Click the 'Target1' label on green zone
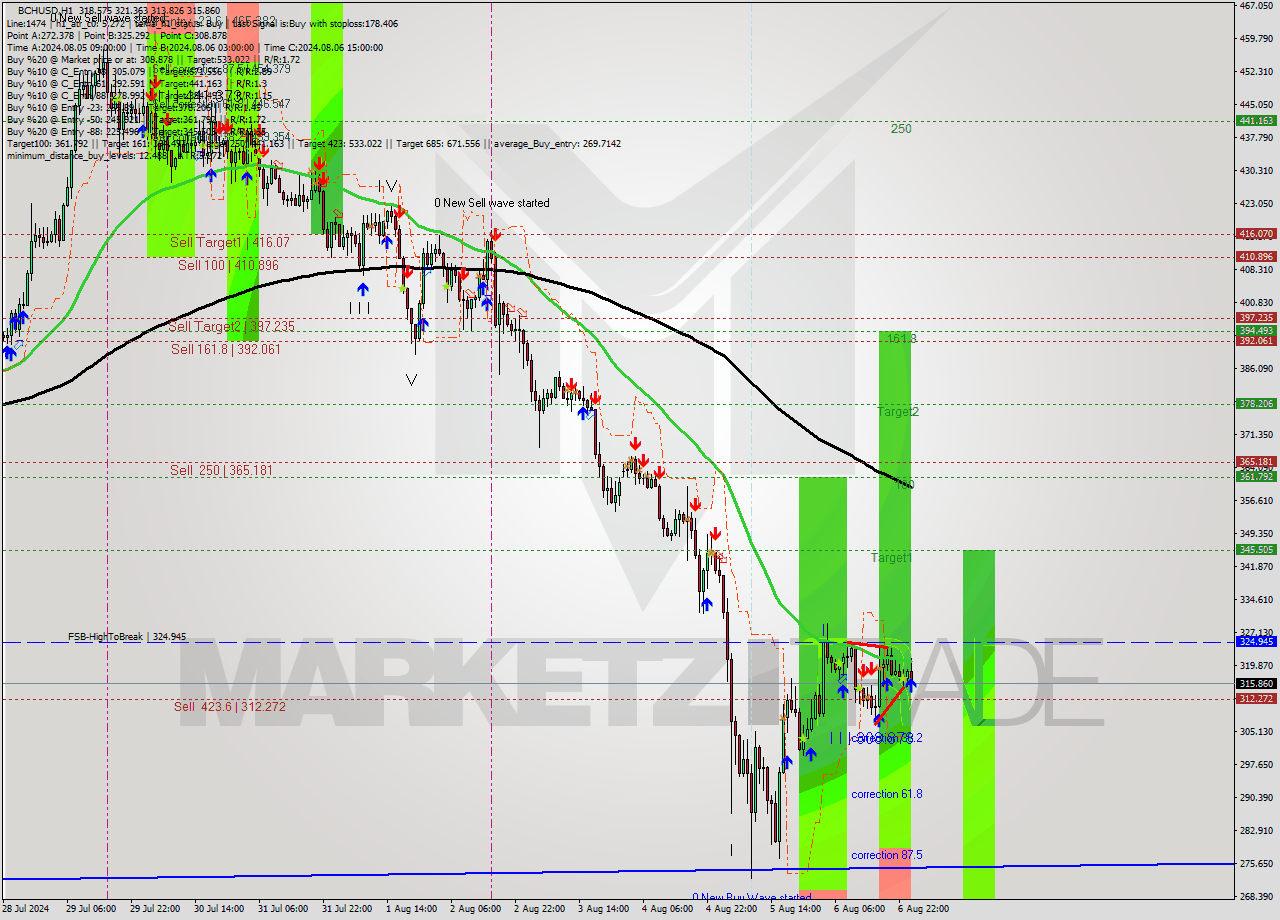 coord(891,557)
